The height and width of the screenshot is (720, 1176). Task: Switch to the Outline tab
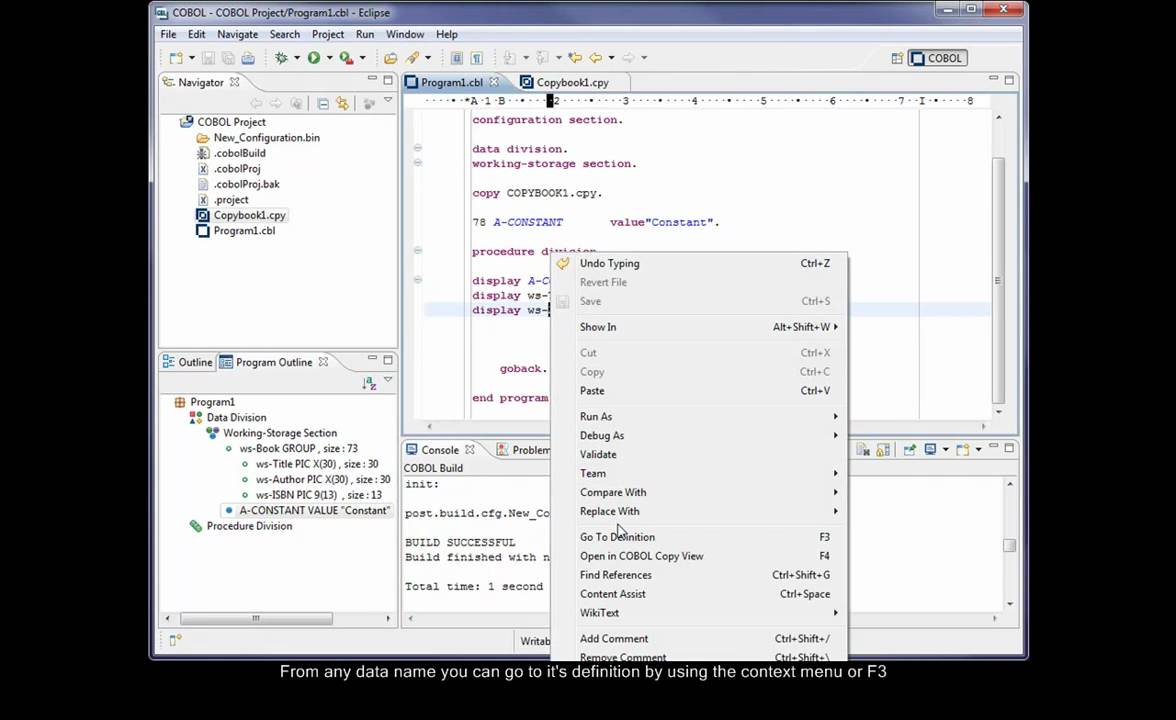(x=188, y=362)
